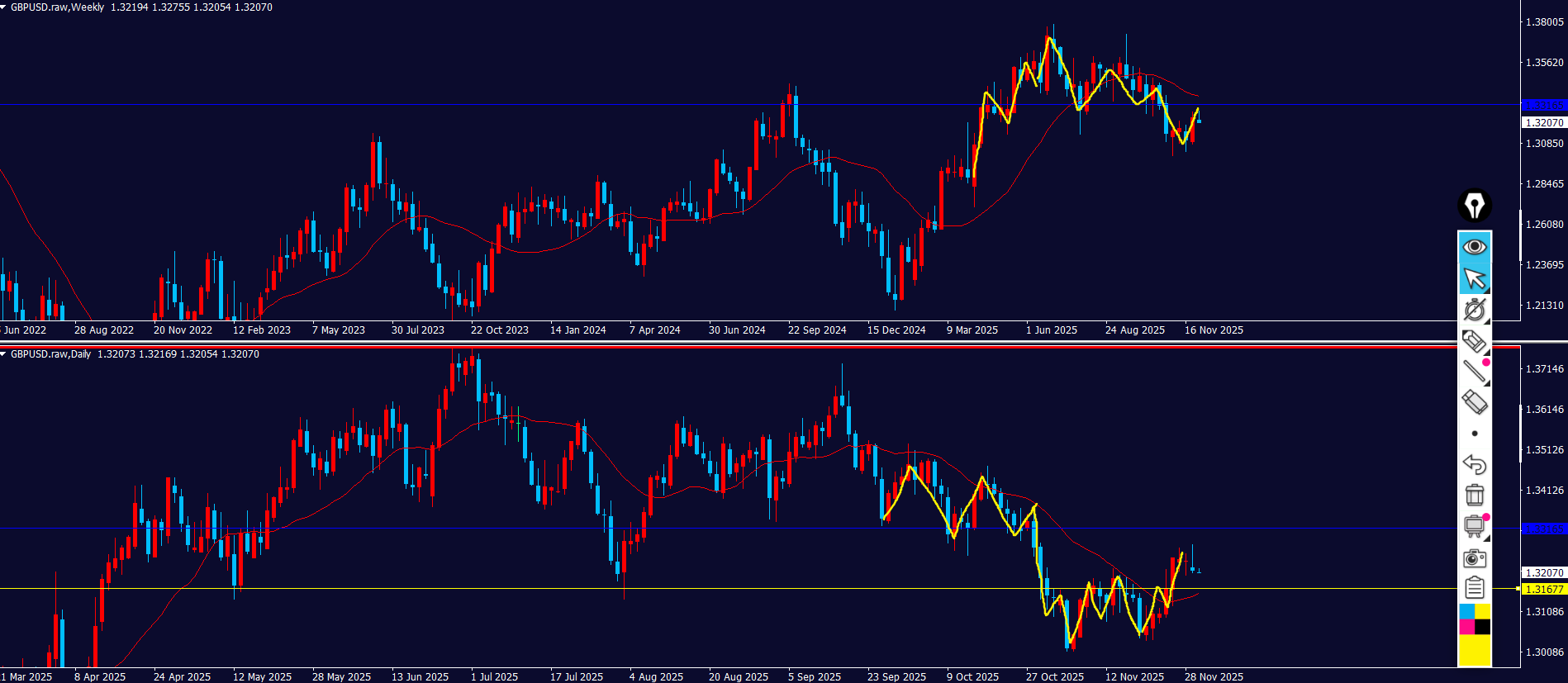
Task: Open the easel whiteboard tool
Action: tap(1474, 526)
